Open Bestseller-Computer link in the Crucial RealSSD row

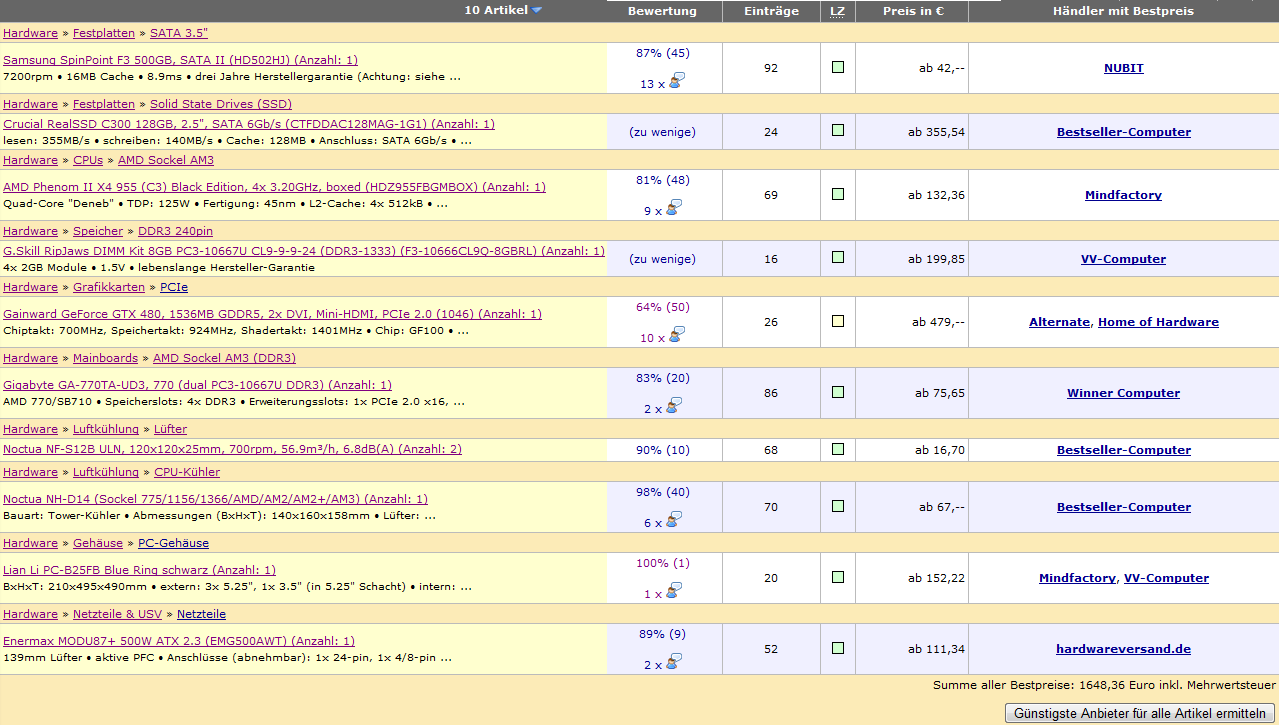click(x=1124, y=132)
